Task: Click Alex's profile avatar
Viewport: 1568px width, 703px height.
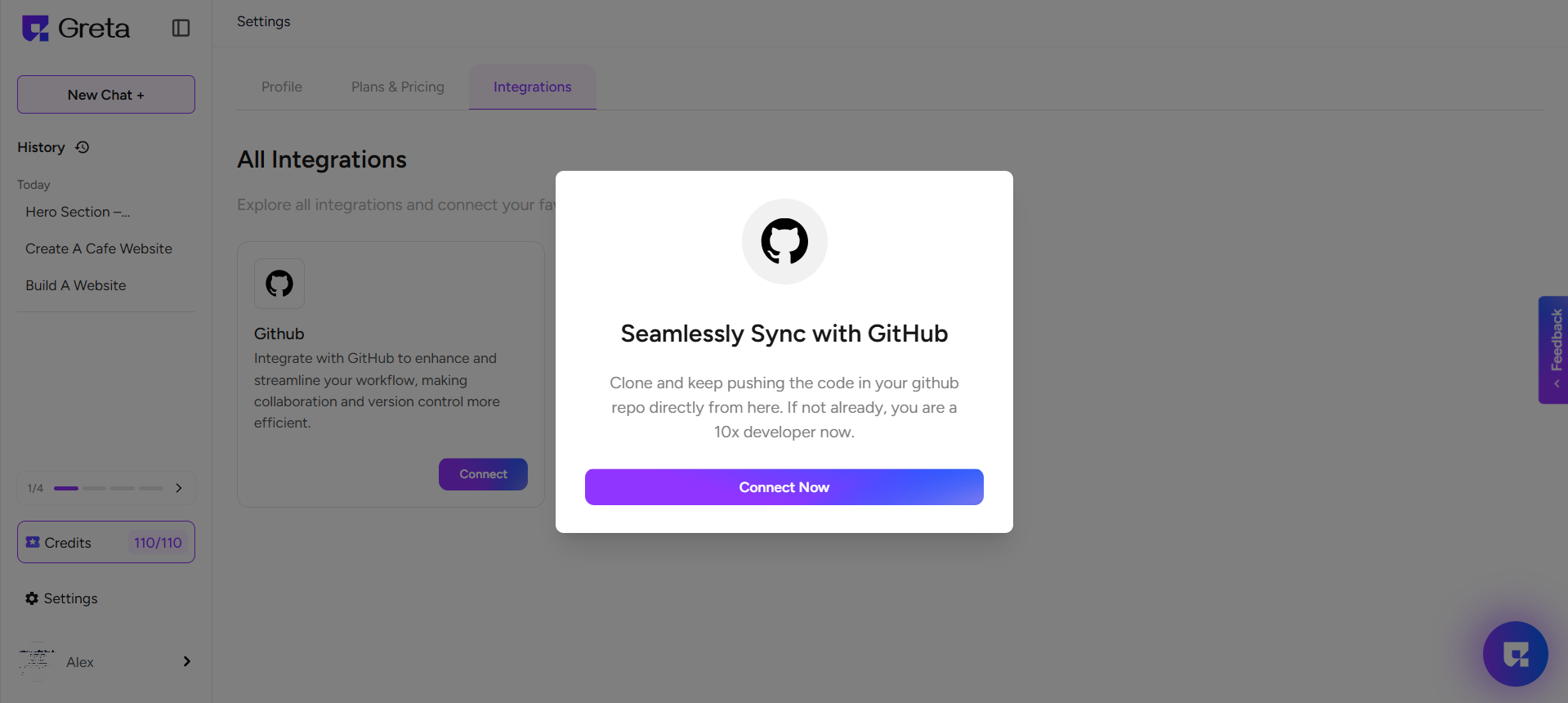Action: pyautogui.click(x=37, y=661)
